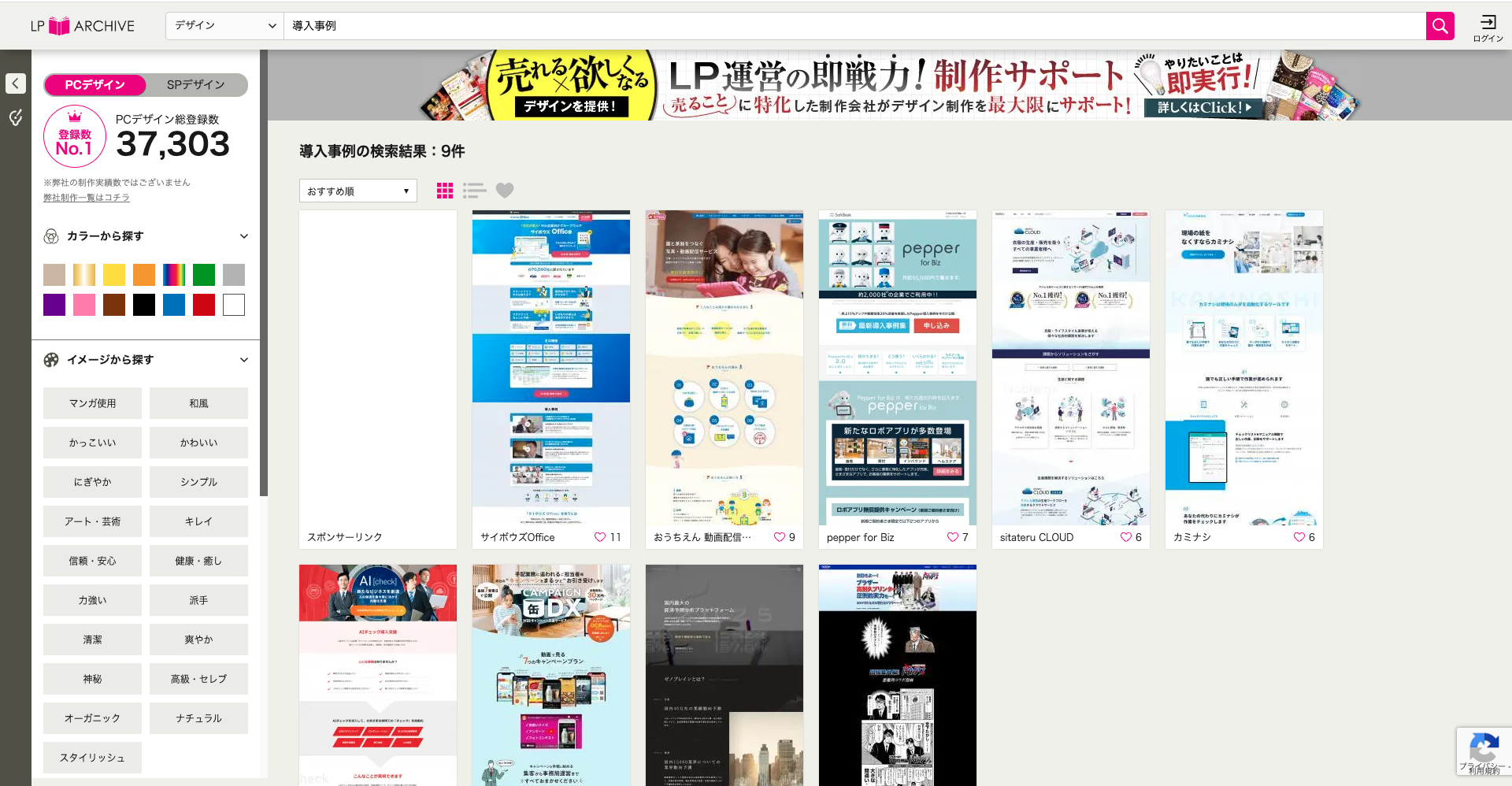The image size is (1512, 786).
Task: Pick the green color swatch
Action: tap(204, 275)
